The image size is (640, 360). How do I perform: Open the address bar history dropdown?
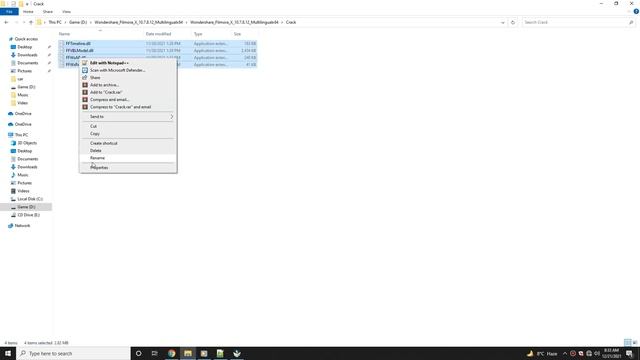[502, 22]
